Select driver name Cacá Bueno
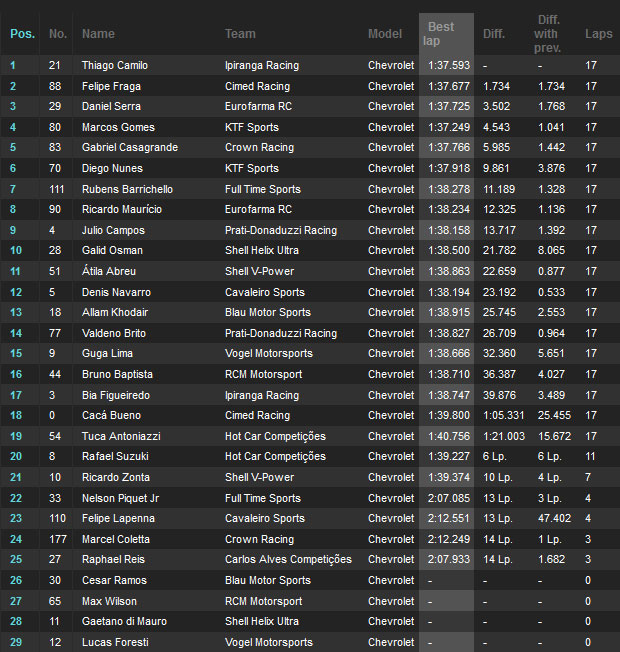 click(111, 415)
